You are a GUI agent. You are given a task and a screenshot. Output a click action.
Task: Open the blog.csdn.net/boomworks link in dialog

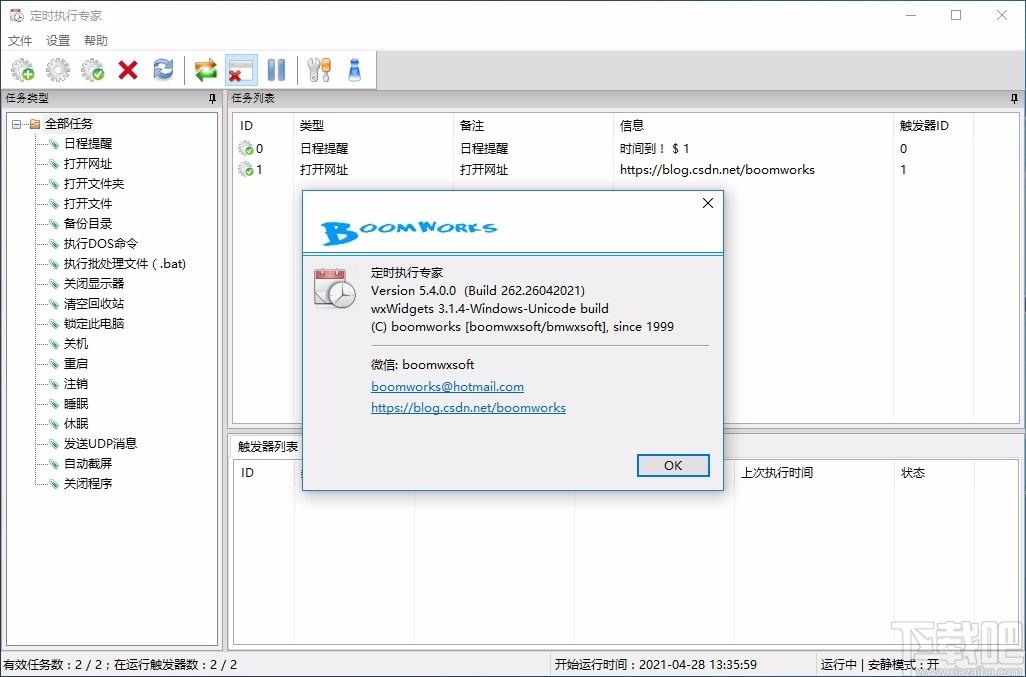click(468, 408)
